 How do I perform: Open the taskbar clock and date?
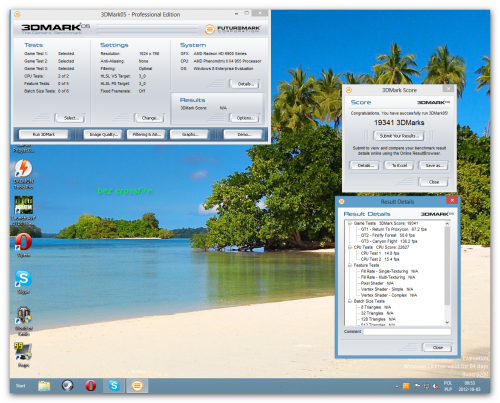point(469,386)
